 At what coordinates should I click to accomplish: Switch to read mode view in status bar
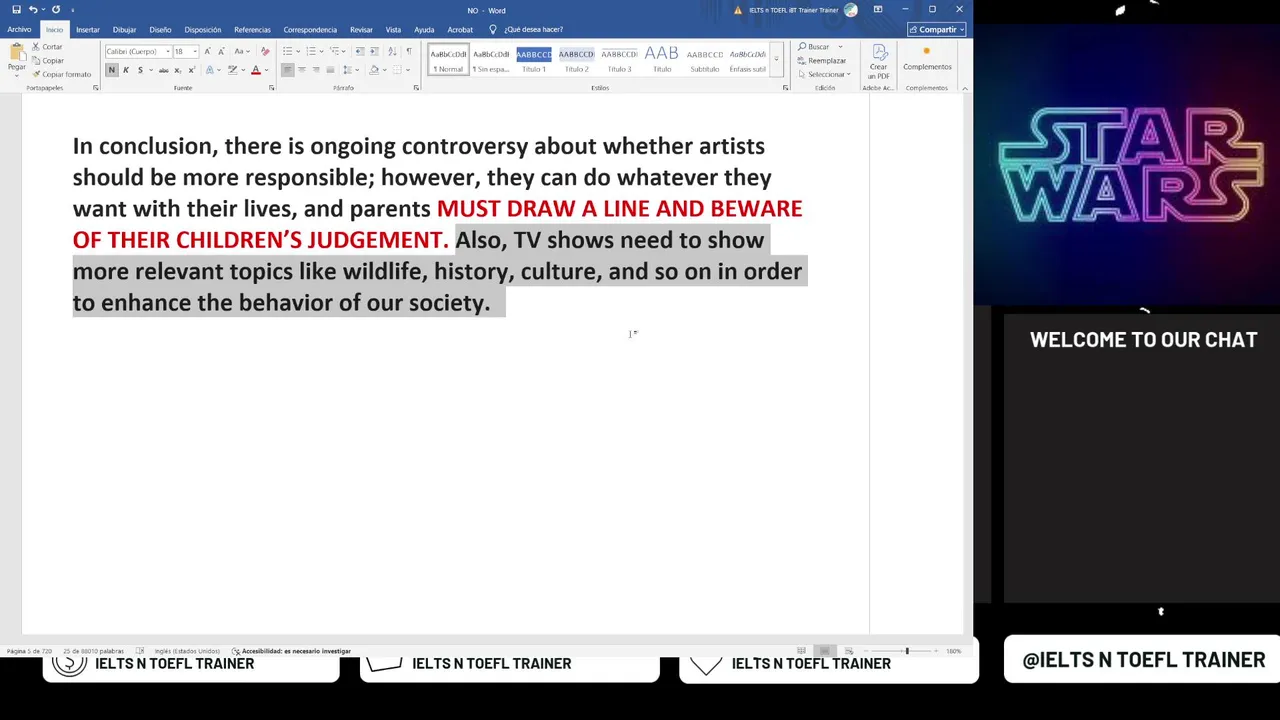pyautogui.click(x=801, y=651)
